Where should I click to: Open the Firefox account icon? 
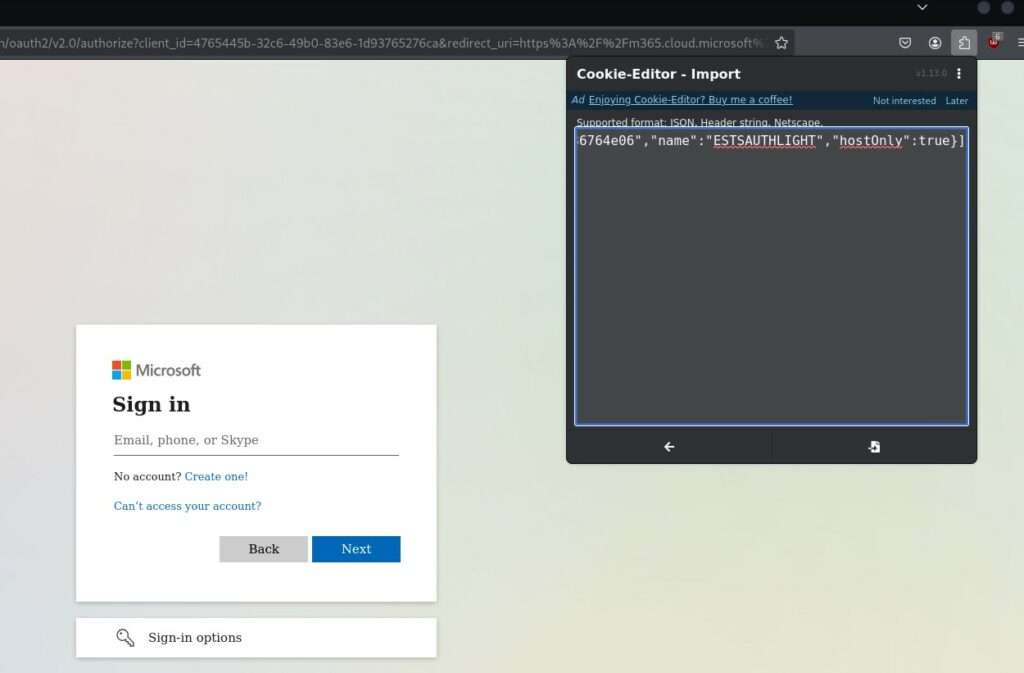coord(935,43)
